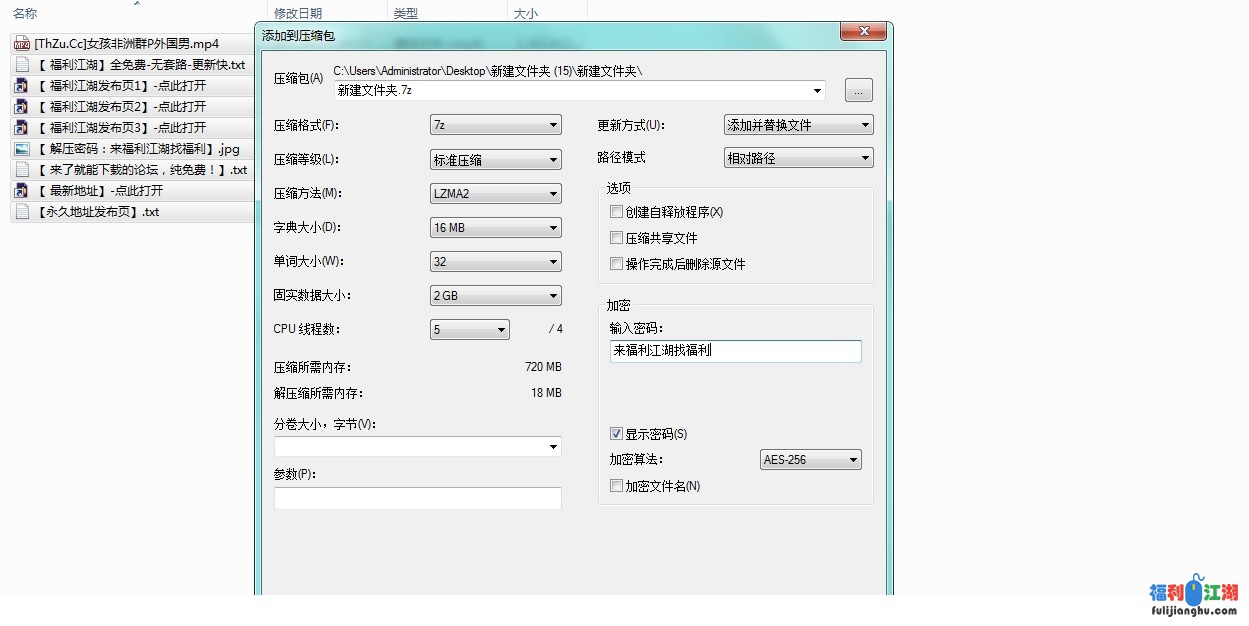This screenshot has height=626, width=1249.
Task: Enable 操作完成后删除源文件 option
Action: pos(616,264)
